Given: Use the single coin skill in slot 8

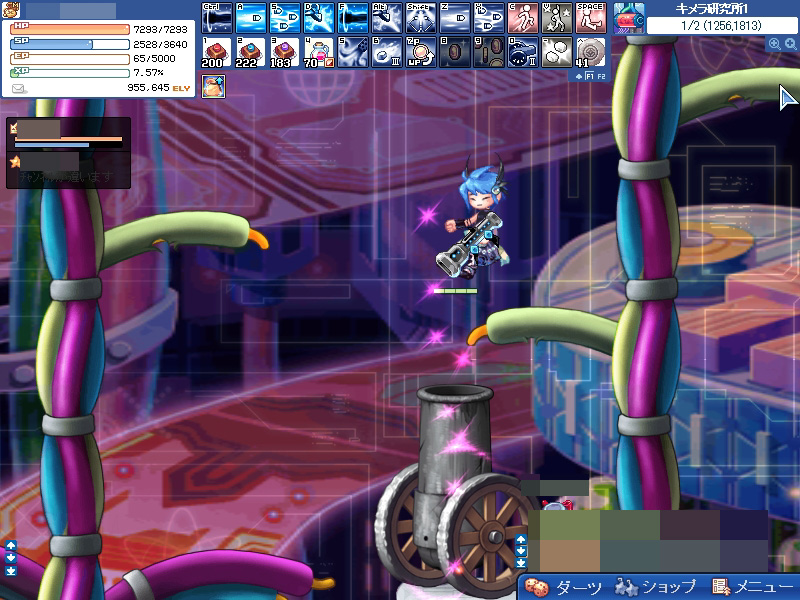Looking at the screenshot, I should [x=455, y=52].
